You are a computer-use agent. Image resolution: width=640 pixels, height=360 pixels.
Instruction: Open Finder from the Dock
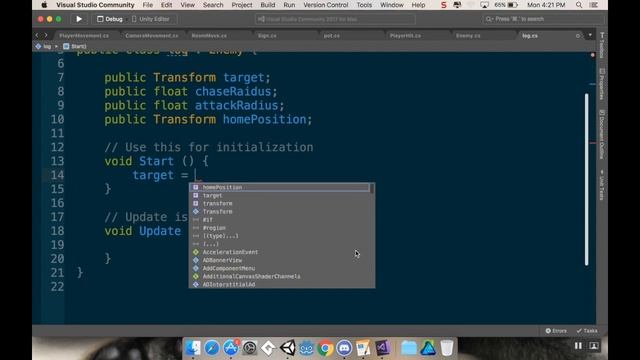[x=193, y=348]
